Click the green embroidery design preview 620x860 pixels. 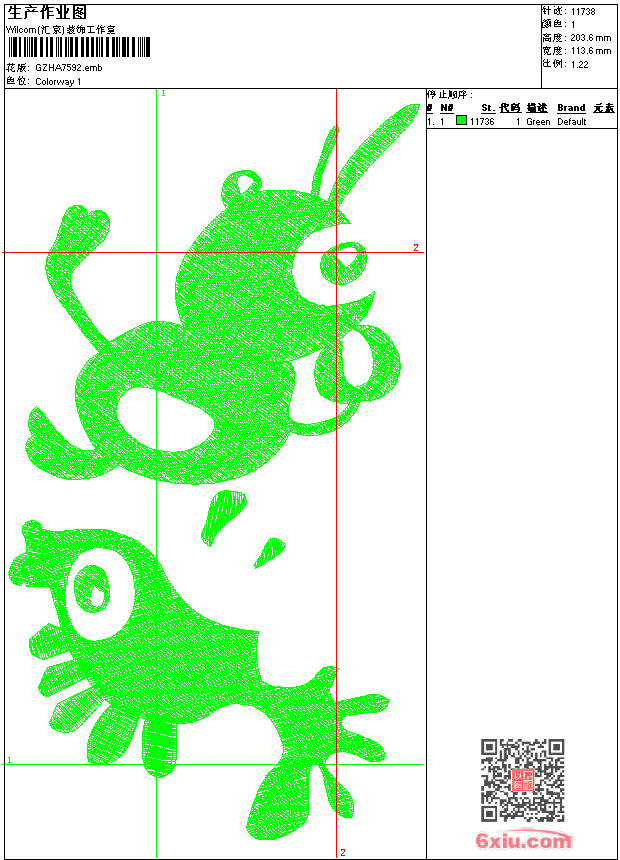pyautogui.click(x=214, y=472)
